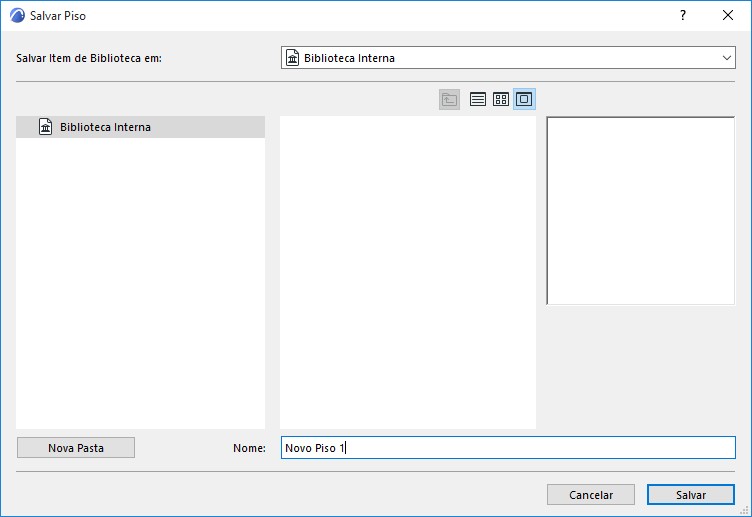Switch to list view icon
The width and height of the screenshot is (752, 517).
click(478, 99)
